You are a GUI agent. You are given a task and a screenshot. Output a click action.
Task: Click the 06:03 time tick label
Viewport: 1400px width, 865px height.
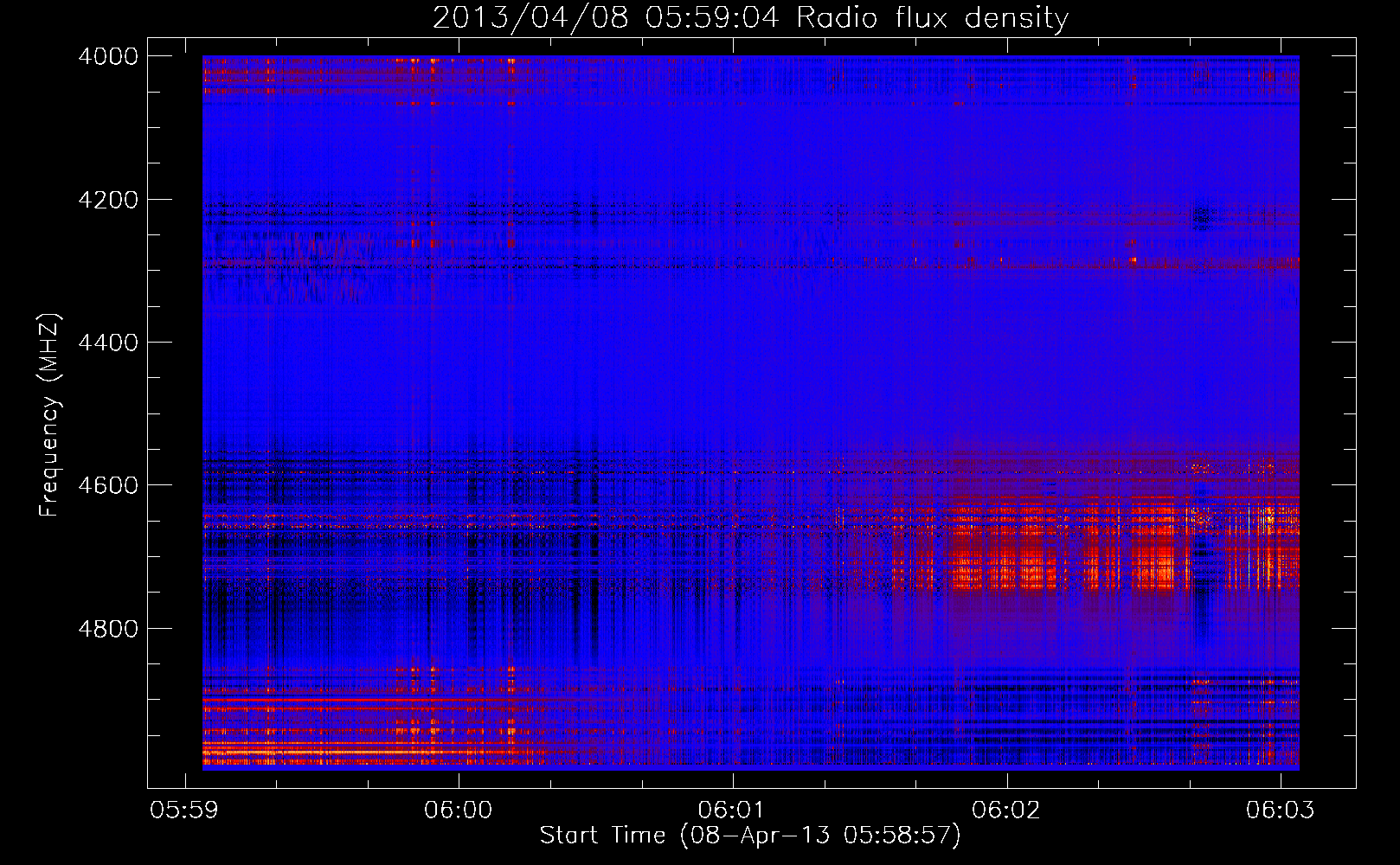click(x=1281, y=810)
